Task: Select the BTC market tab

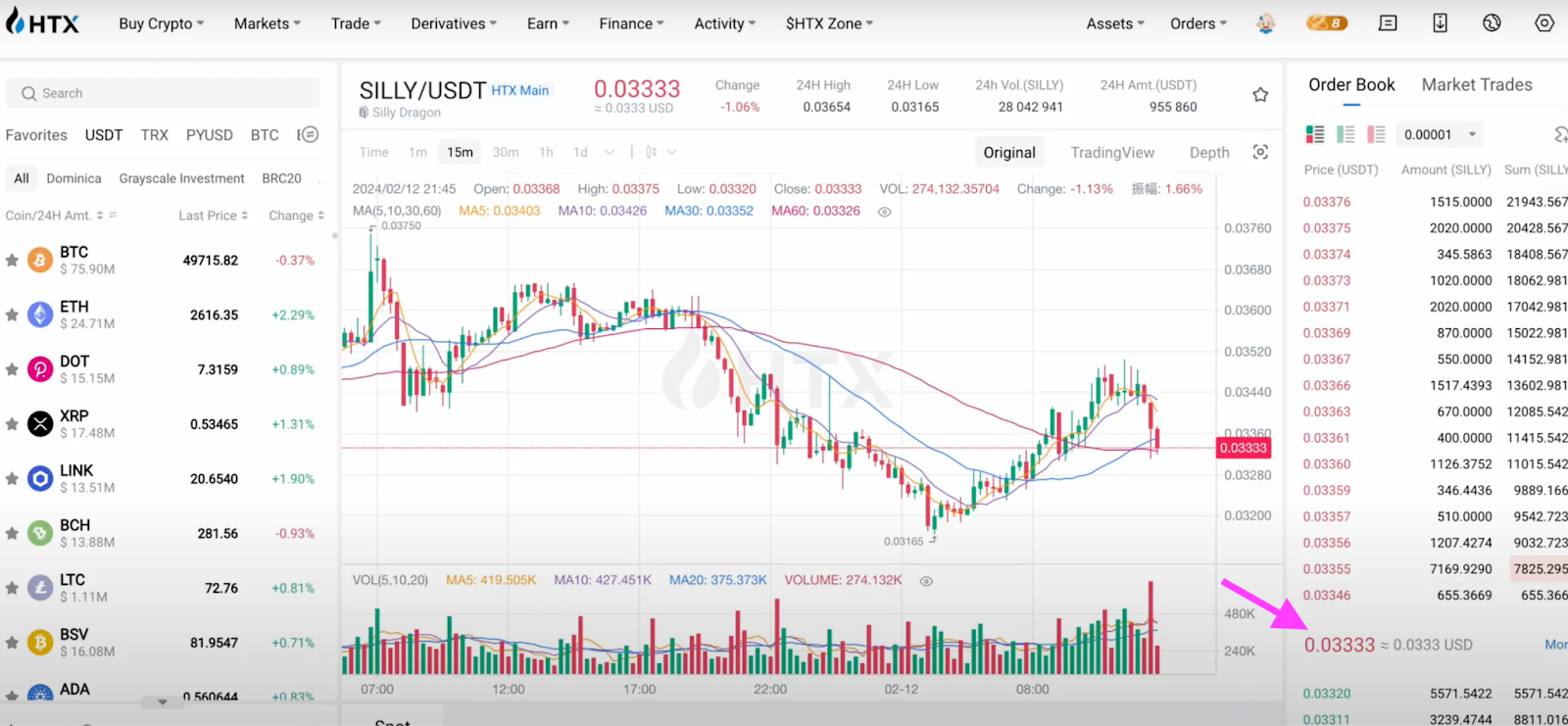Action: 265,135
